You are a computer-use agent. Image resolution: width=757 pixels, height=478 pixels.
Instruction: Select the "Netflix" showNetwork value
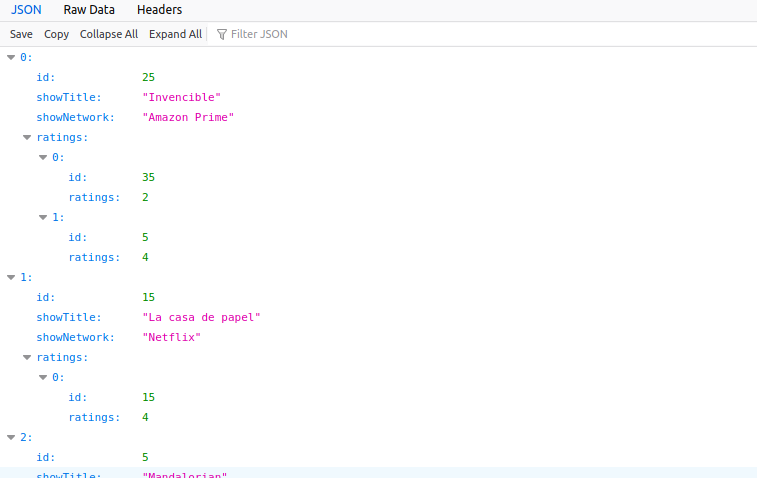171,337
